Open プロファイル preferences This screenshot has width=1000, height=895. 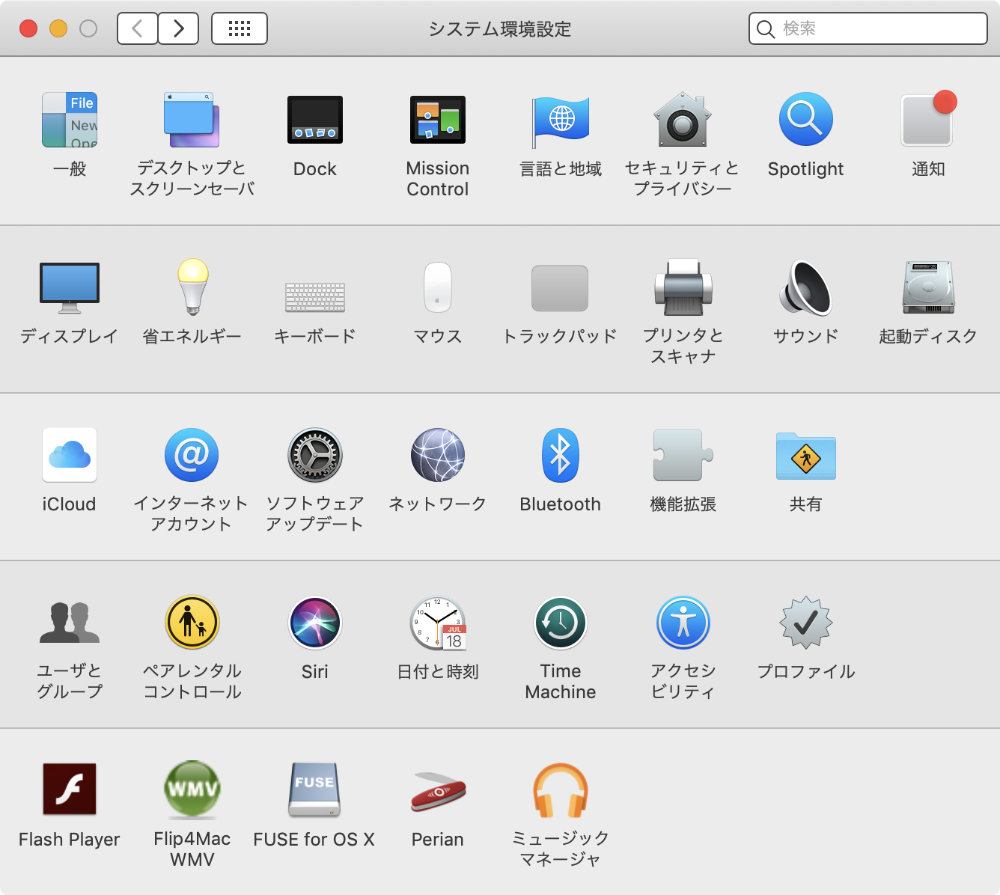pyautogui.click(x=806, y=623)
